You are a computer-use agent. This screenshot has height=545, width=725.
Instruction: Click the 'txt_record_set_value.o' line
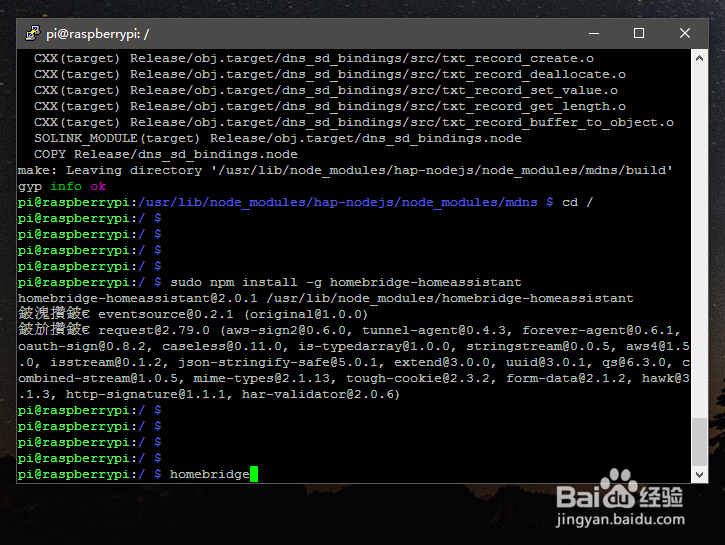click(x=326, y=90)
